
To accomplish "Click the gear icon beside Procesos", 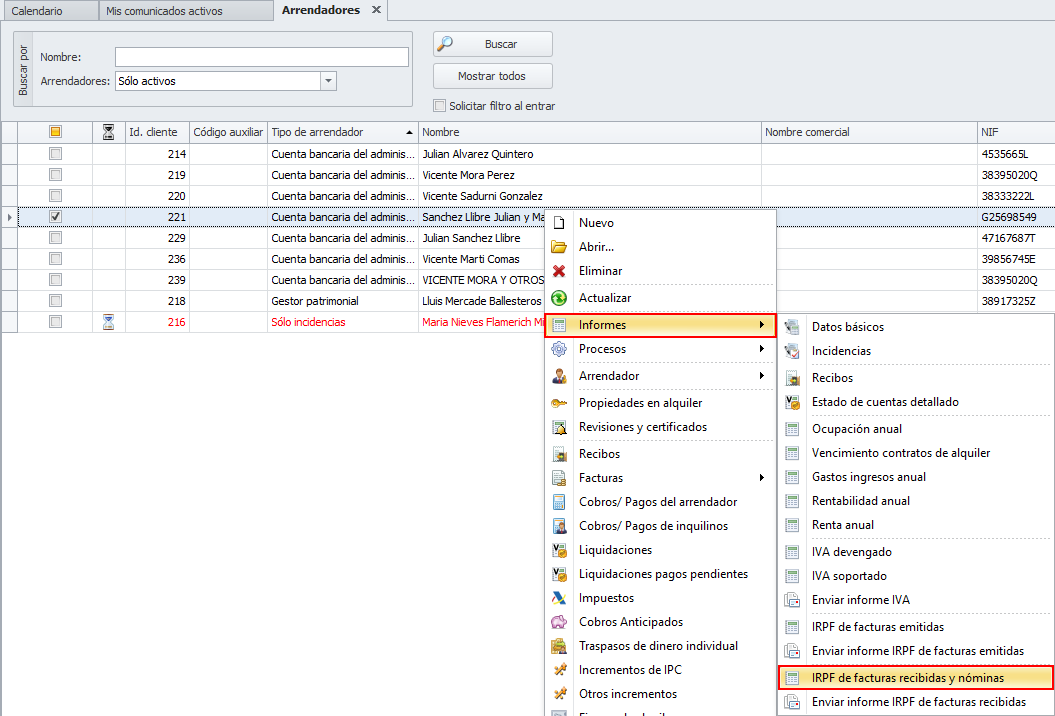I will pos(559,349).
